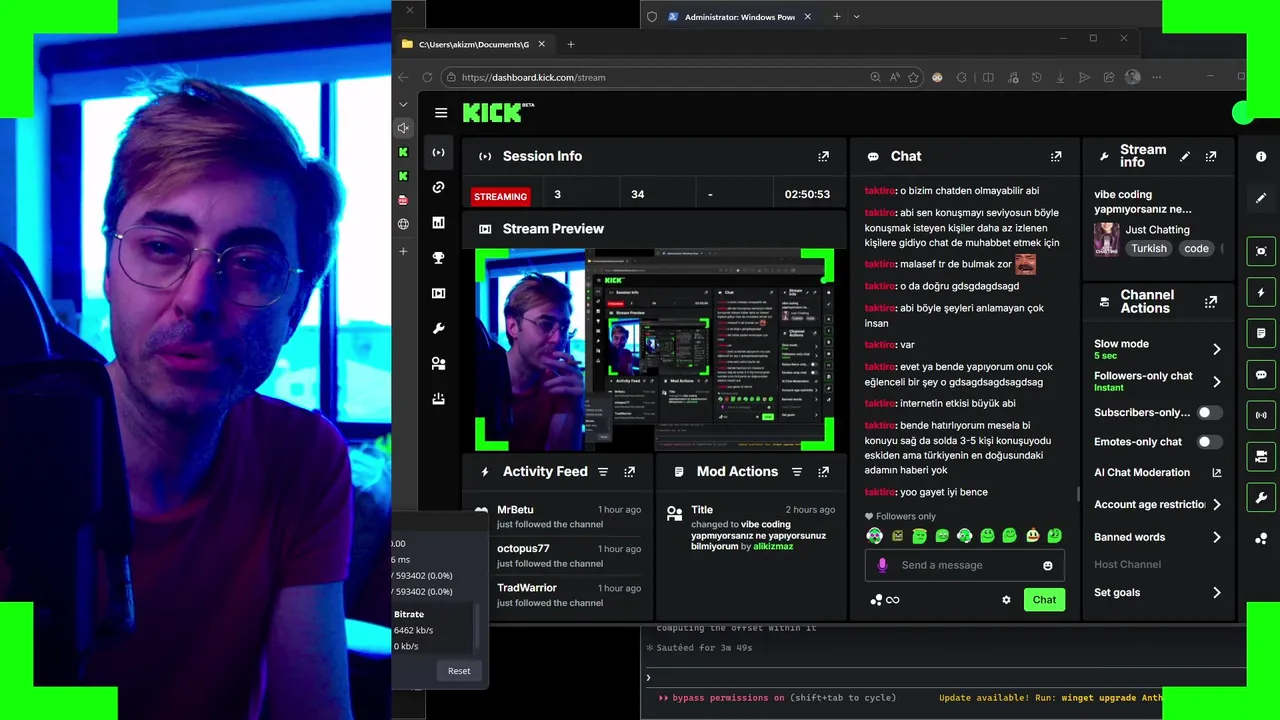Click the chat panel scrollbar
The image size is (1280, 720).
click(x=1077, y=494)
